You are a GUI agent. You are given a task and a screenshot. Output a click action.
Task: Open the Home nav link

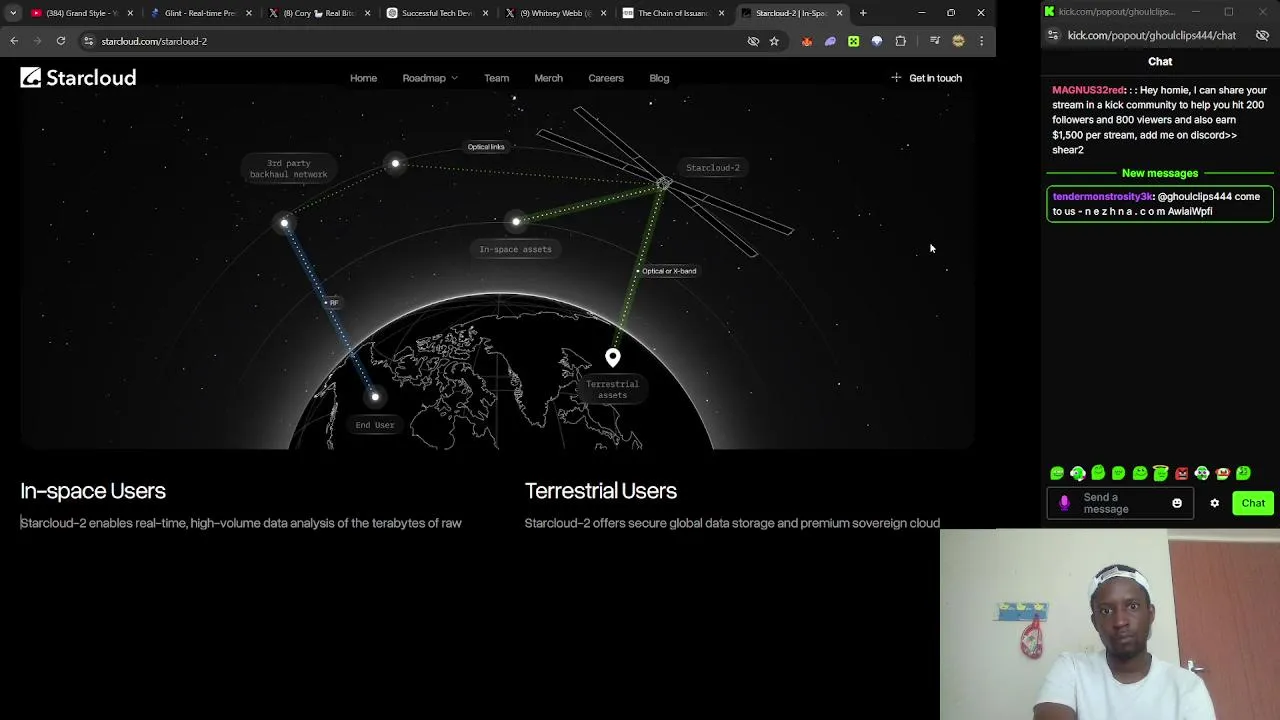pyautogui.click(x=363, y=78)
